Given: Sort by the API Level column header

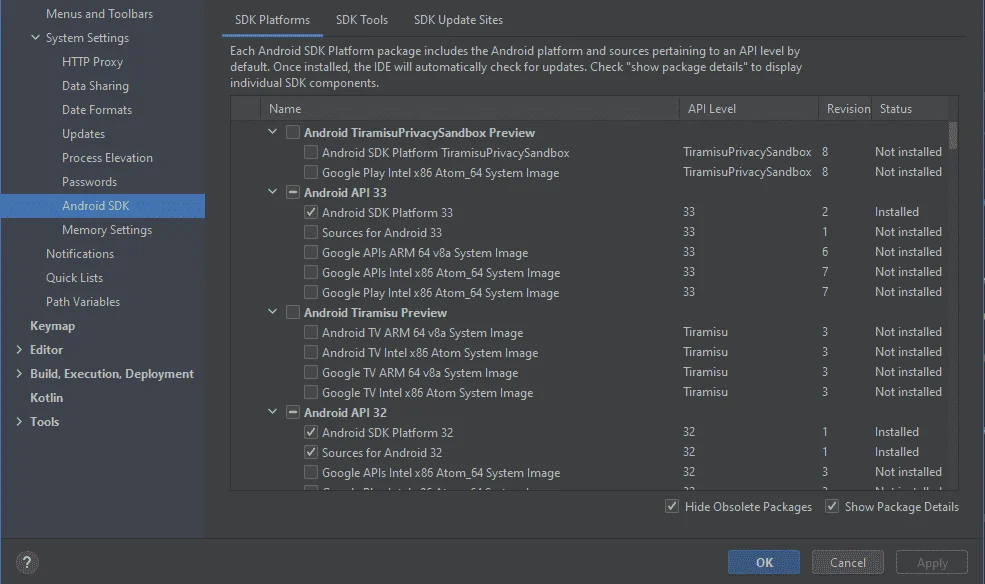Looking at the screenshot, I should pos(749,109).
